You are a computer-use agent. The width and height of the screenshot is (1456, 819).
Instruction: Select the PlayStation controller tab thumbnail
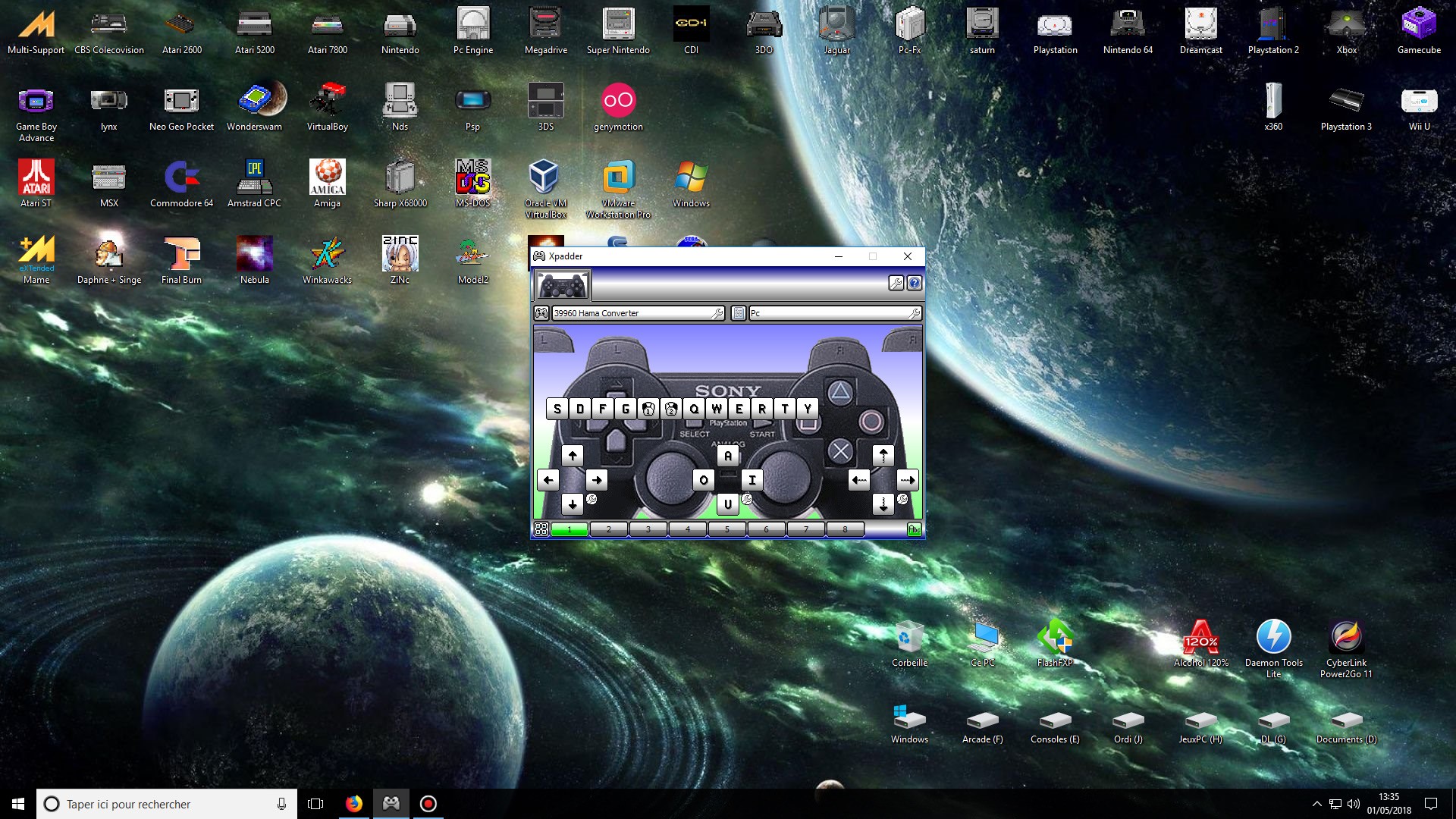click(562, 286)
